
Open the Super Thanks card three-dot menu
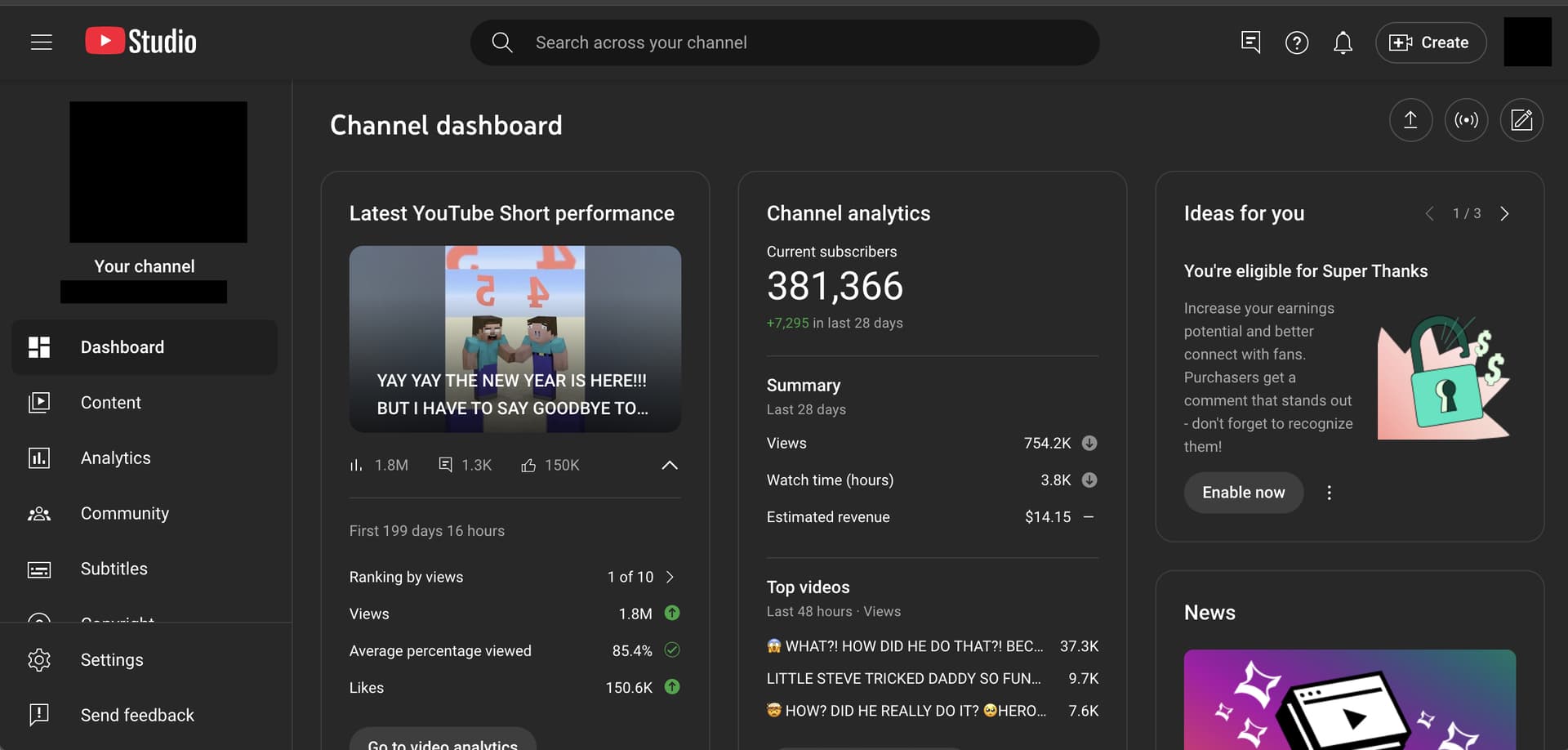tap(1330, 493)
